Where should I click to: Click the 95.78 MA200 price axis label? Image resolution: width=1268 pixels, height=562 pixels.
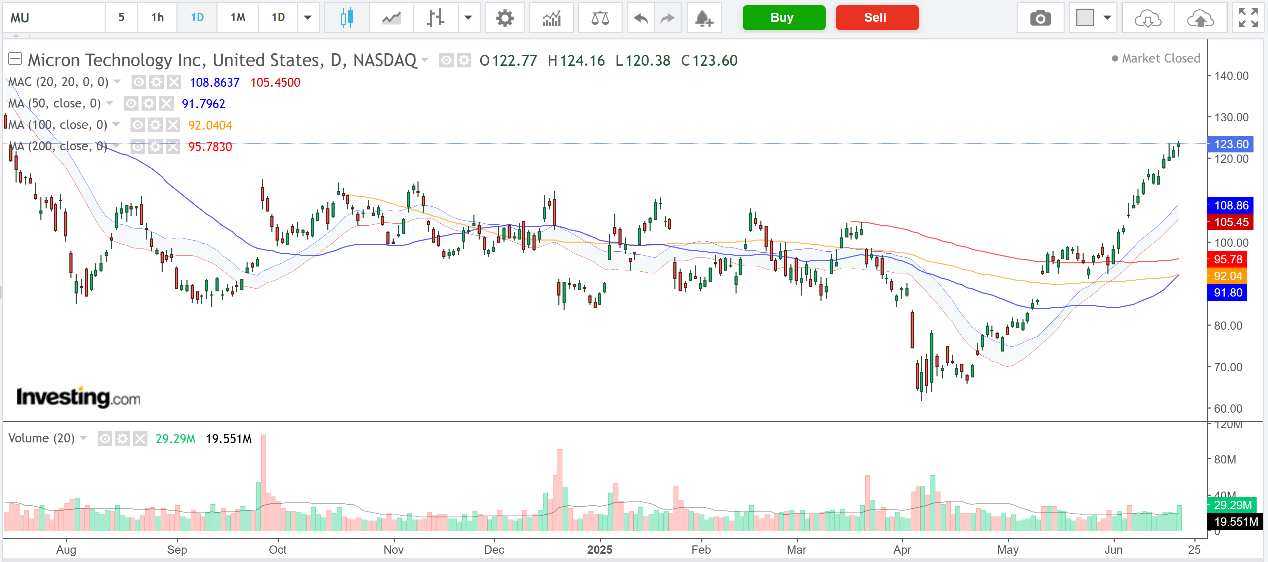point(1230,259)
